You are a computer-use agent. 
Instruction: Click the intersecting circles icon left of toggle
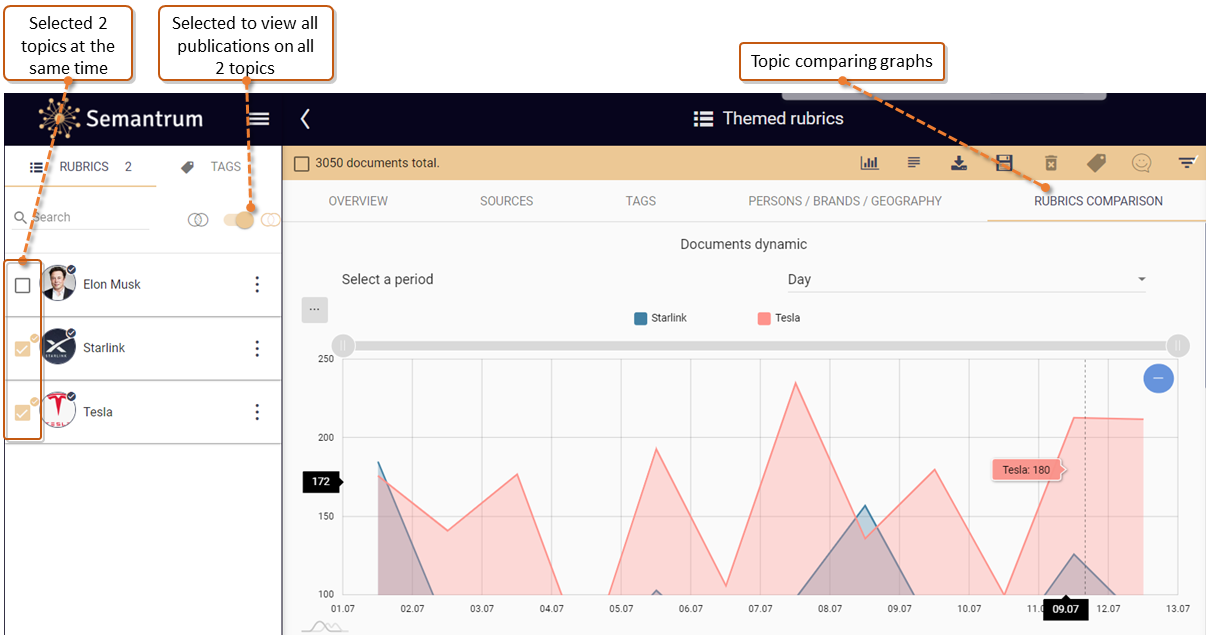[x=198, y=220]
